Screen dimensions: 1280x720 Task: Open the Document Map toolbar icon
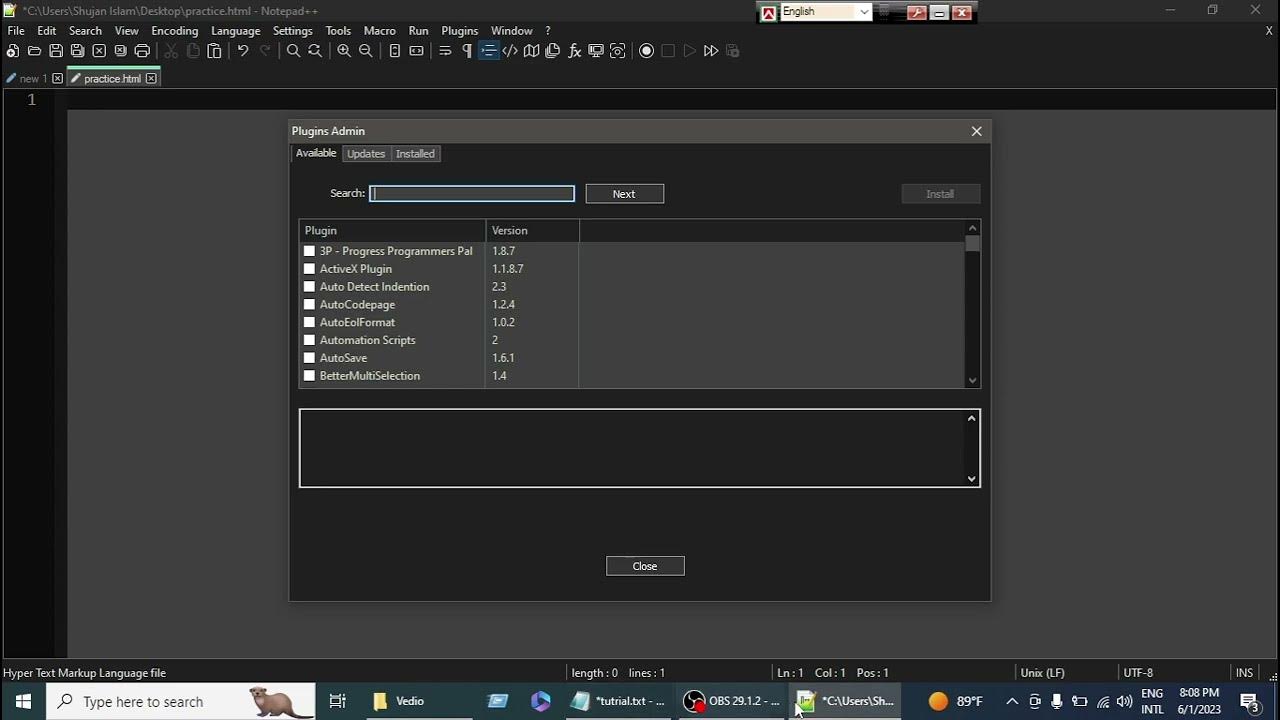coord(532,51)
